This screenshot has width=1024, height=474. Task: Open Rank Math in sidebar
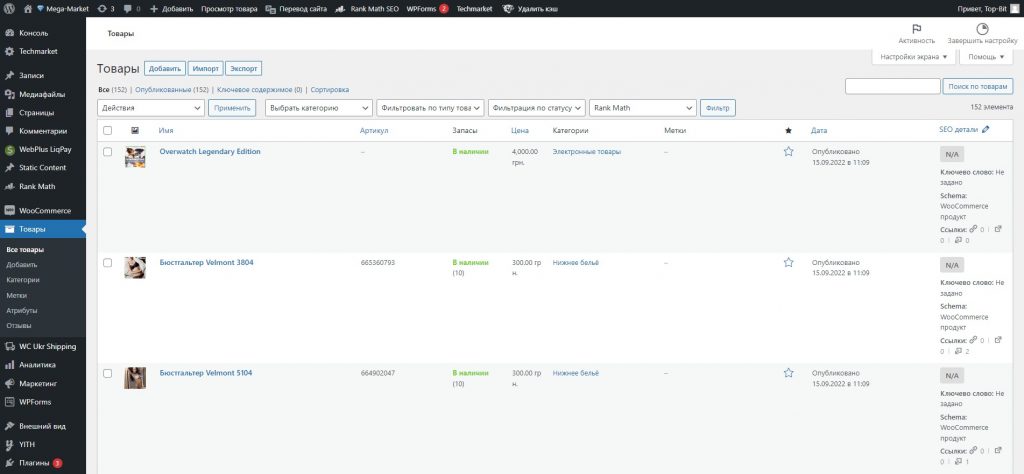43,186
